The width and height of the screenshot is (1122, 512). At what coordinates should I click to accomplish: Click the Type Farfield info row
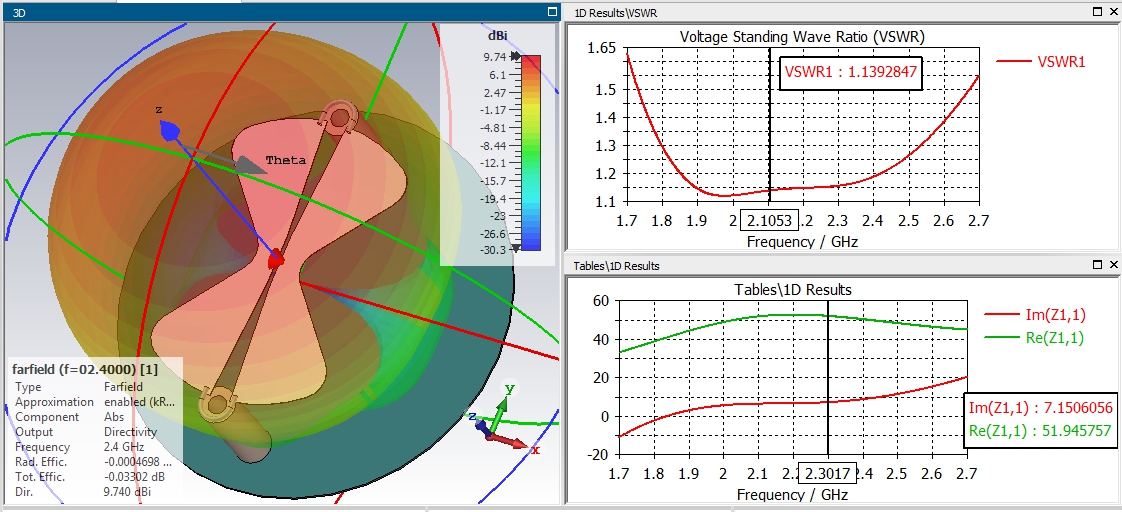pyautogui.click(x=94, y=387)
